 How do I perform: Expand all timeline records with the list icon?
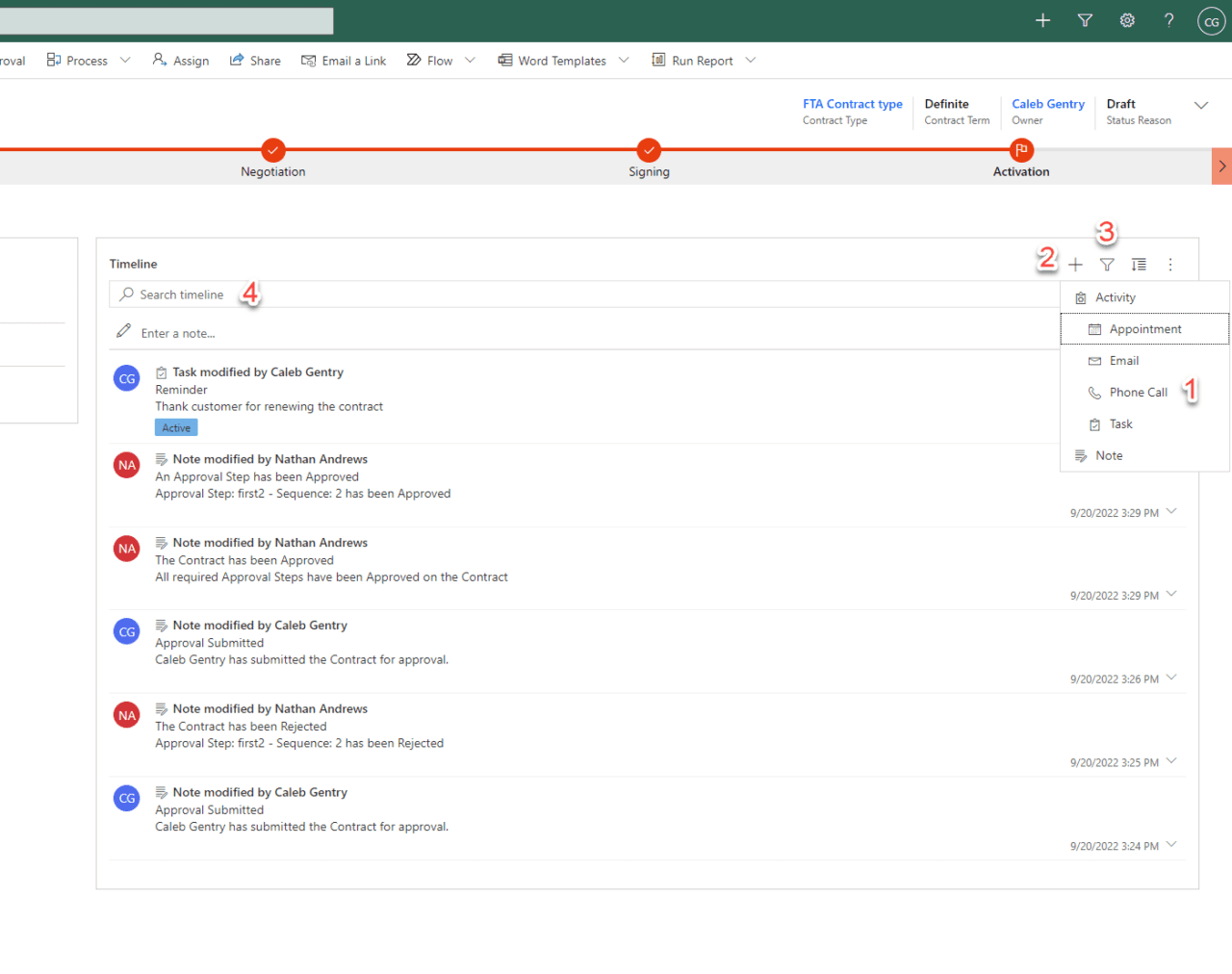pos(1139,264)
